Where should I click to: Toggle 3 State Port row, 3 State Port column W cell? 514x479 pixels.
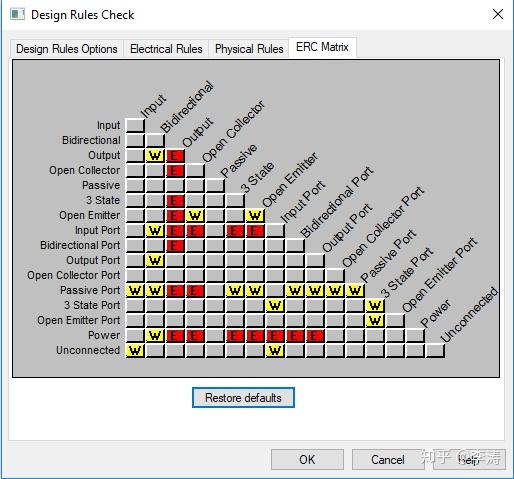coord(375,306)
